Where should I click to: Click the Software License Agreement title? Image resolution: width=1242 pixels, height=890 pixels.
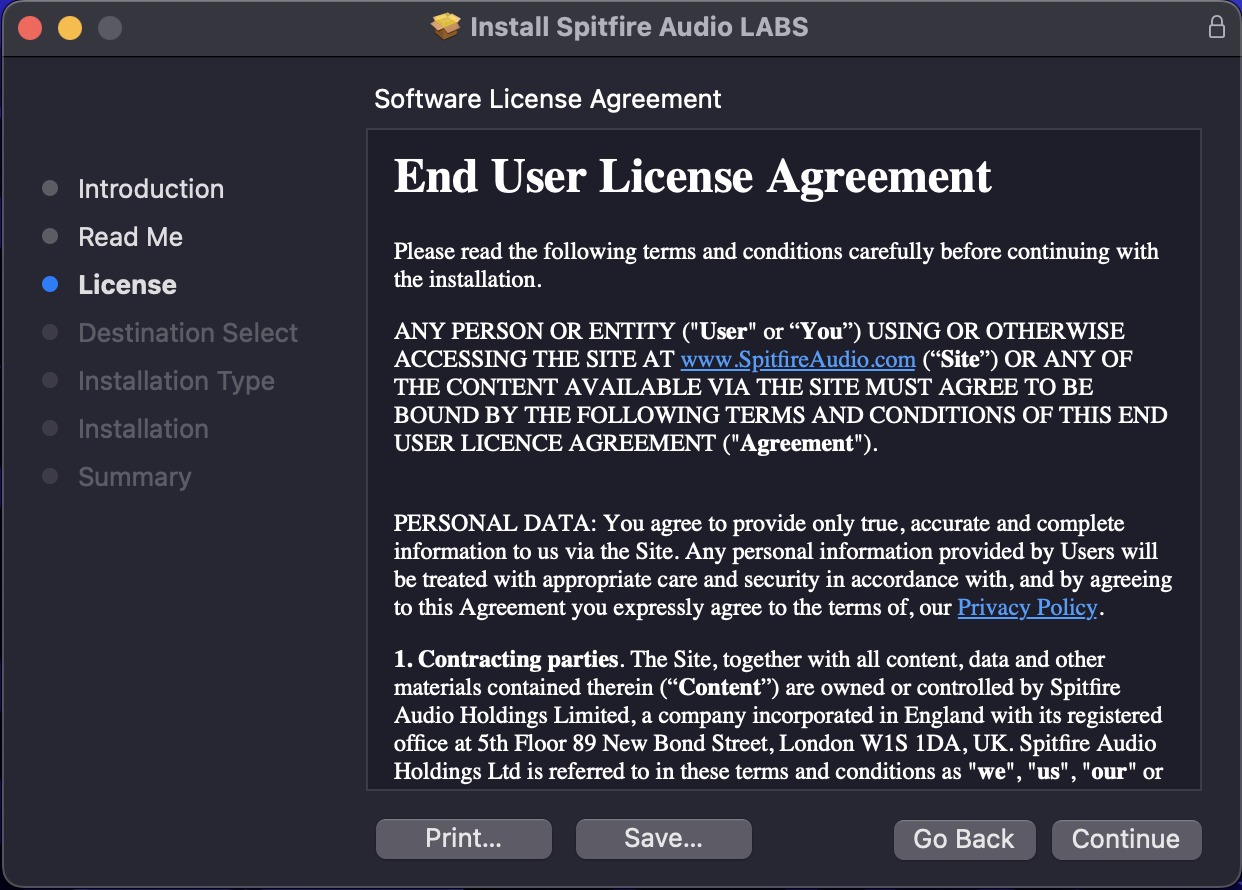click(x=547, y=99)
